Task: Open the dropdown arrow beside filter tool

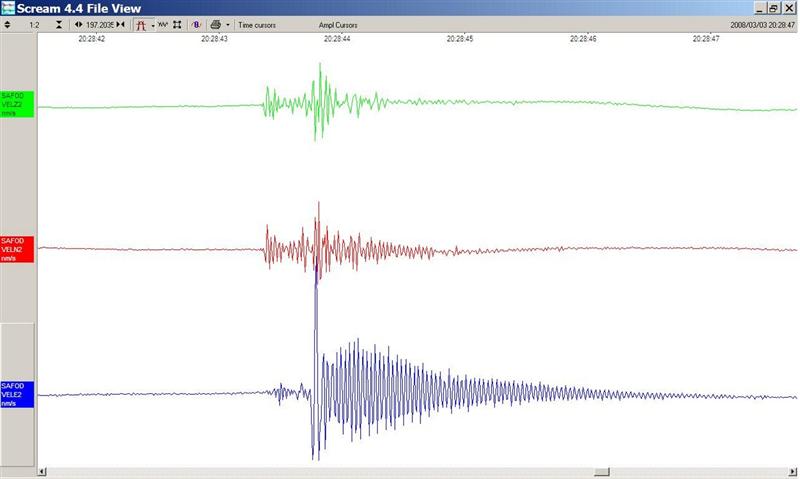Action: pyautogui.click(x=152, y=24)
